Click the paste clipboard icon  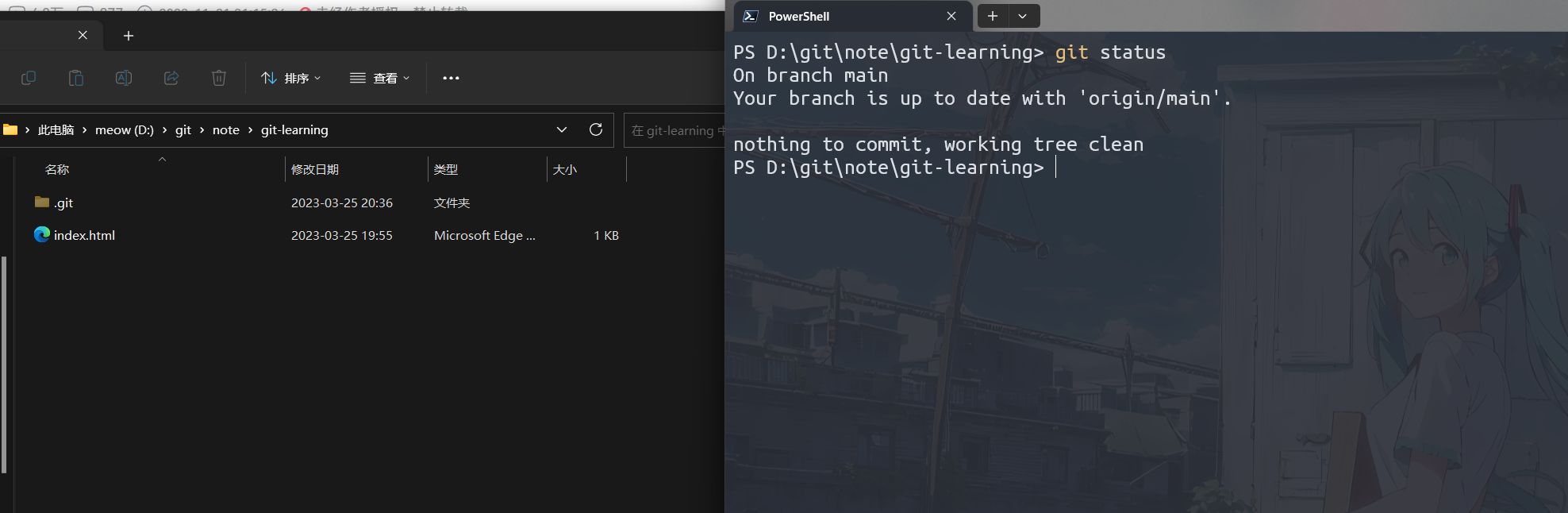pos(76,78)
